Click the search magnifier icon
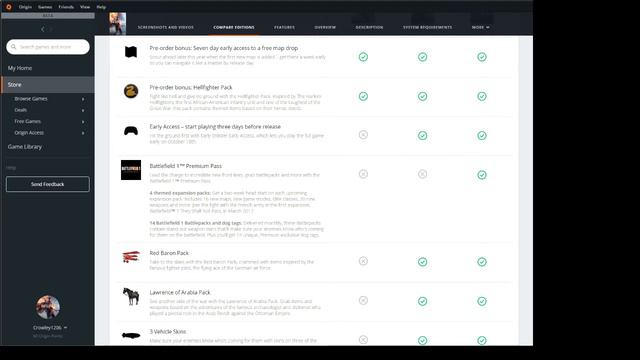The height and width of the screenshot is (360, 640). (13, 47)
